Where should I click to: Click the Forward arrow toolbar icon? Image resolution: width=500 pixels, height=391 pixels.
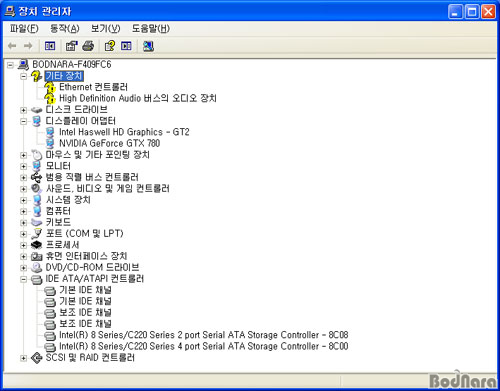tap(28, 46)
